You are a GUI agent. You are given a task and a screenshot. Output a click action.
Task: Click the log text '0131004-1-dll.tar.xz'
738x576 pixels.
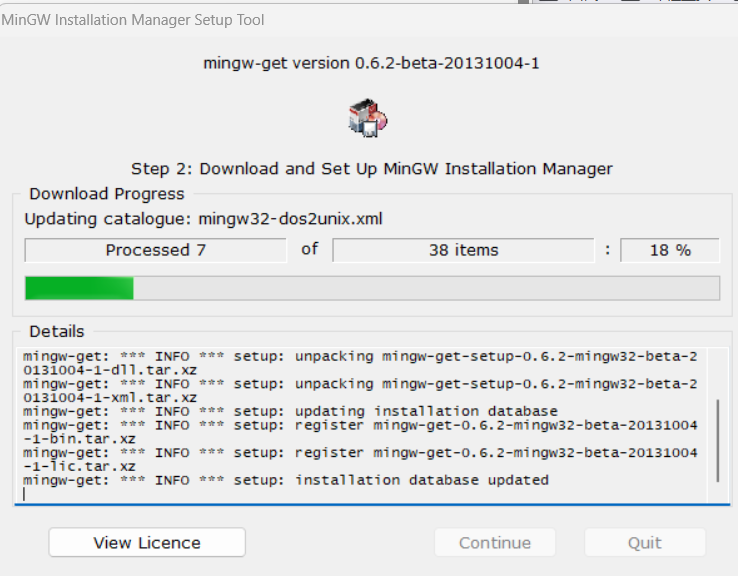[x=110, y=370]
